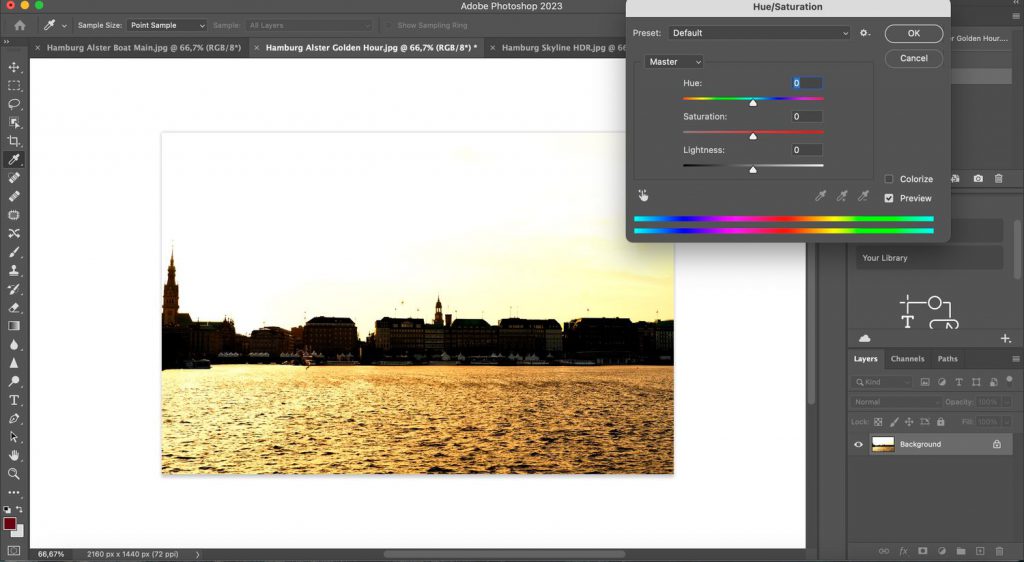Viewport: 1024px width, 562px height.
Task: Open the Layers panel menu
Action: [1016, 359]
